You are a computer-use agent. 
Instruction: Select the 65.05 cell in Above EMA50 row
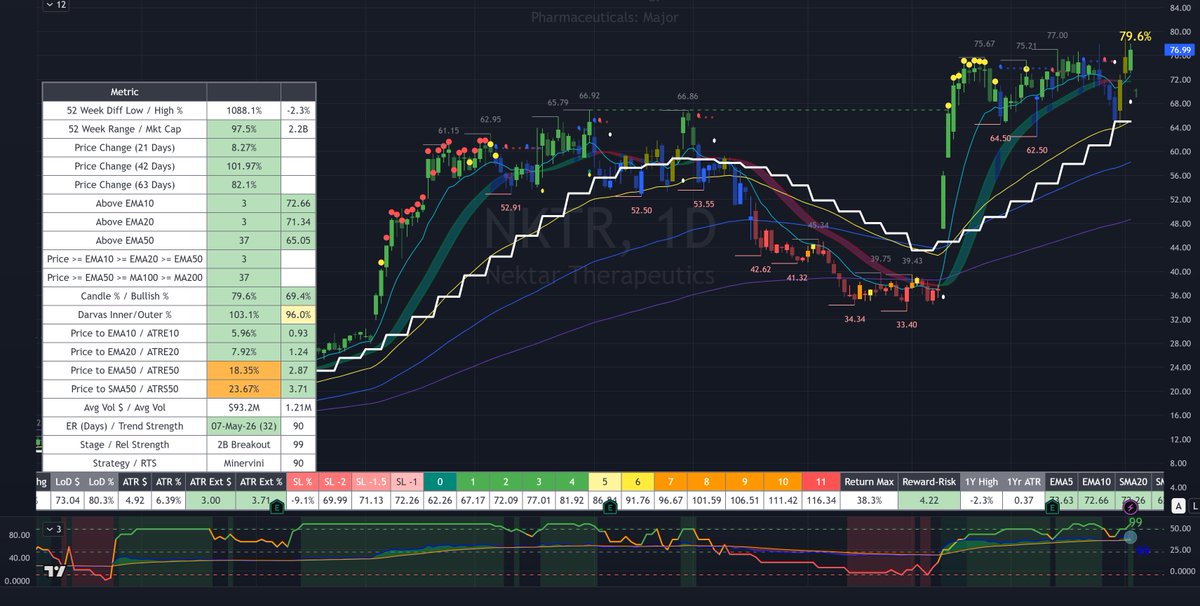point(298,240)
